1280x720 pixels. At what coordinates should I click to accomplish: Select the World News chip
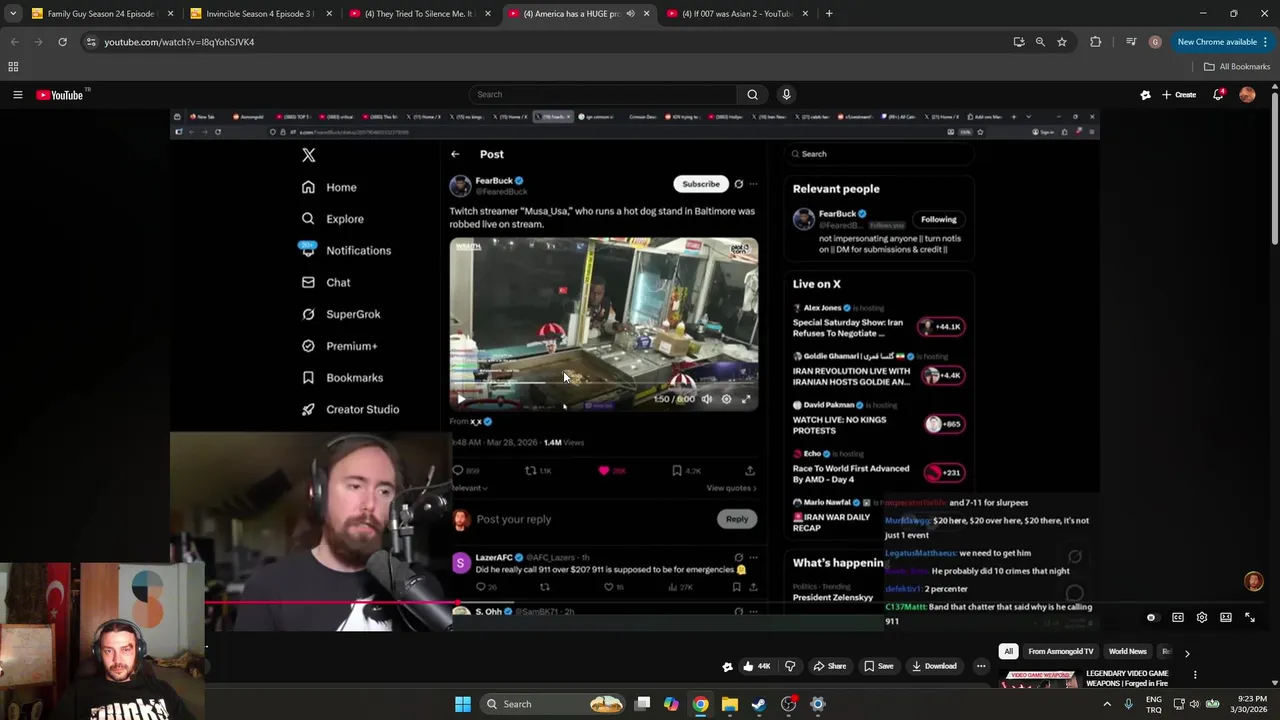pyautogui.click(x=1127, y=652)
